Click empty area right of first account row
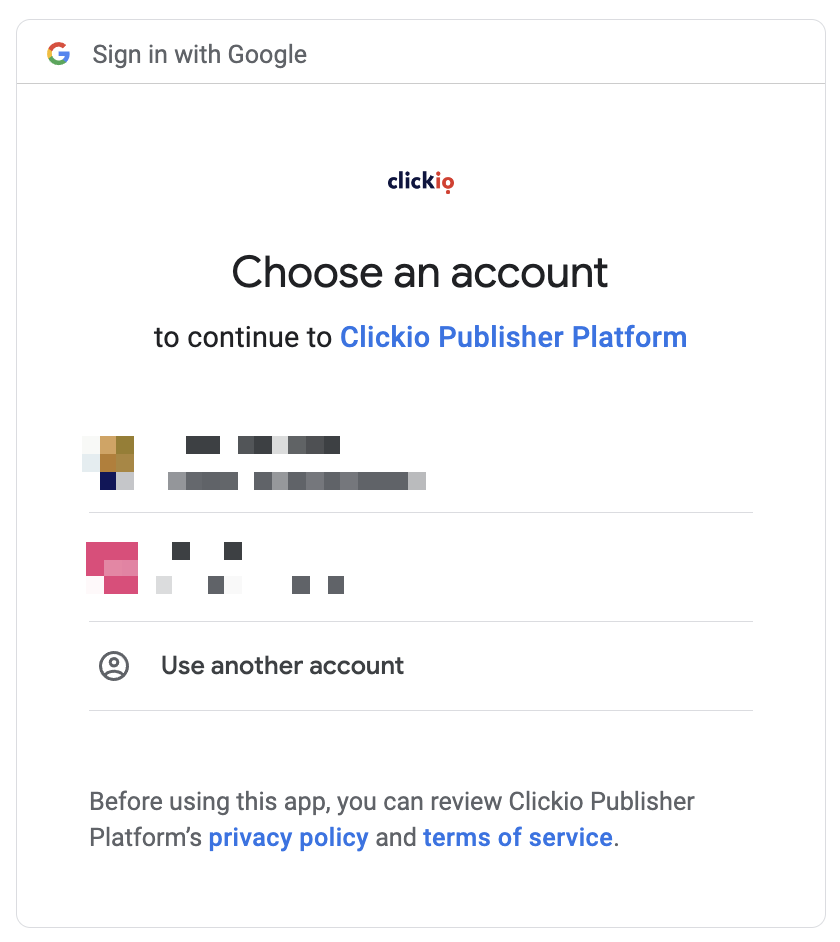The height and width of the screenshot is (942, 840). click(589, 463)
